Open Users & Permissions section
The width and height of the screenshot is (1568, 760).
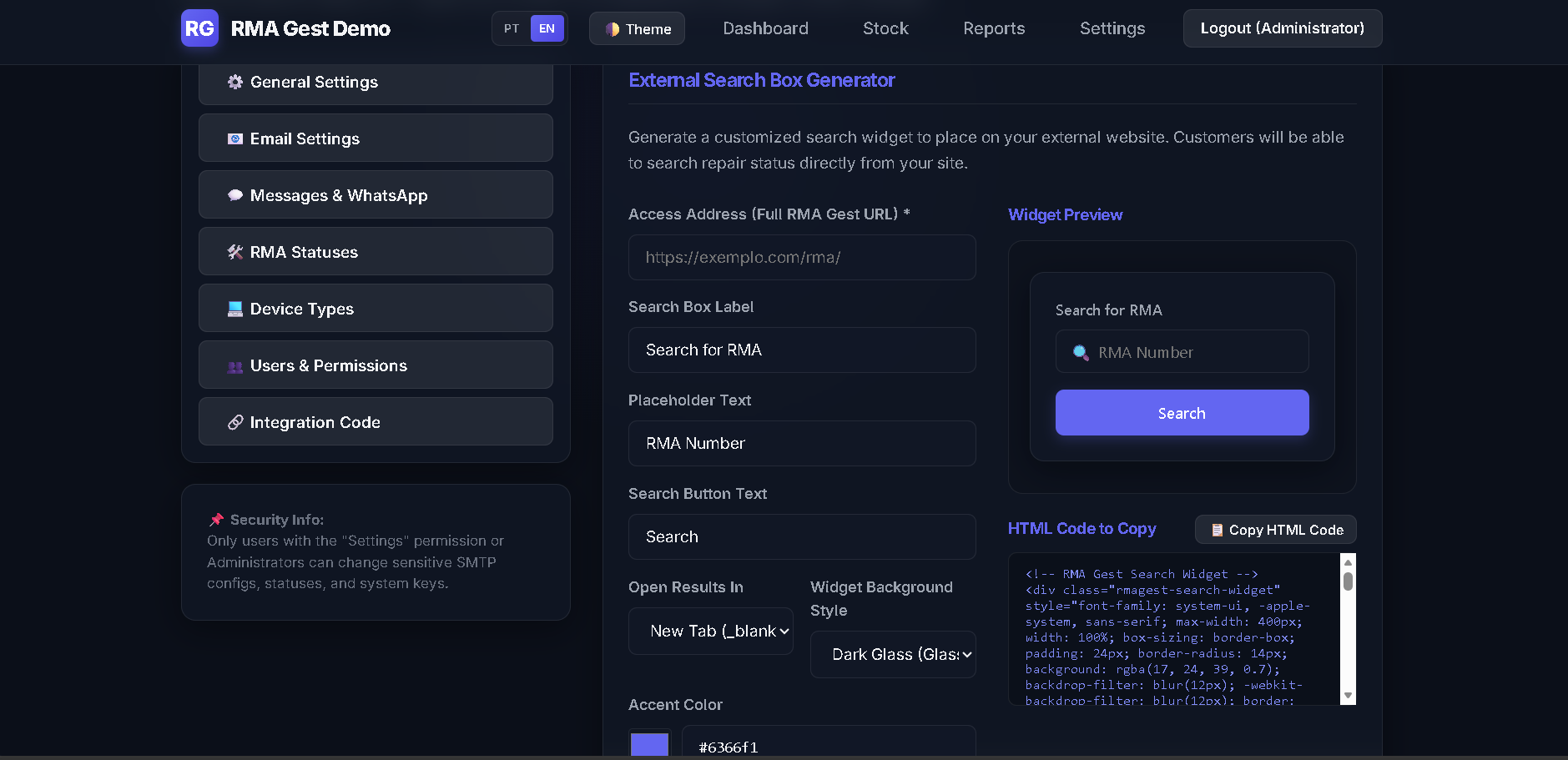[x=376, y=365]
